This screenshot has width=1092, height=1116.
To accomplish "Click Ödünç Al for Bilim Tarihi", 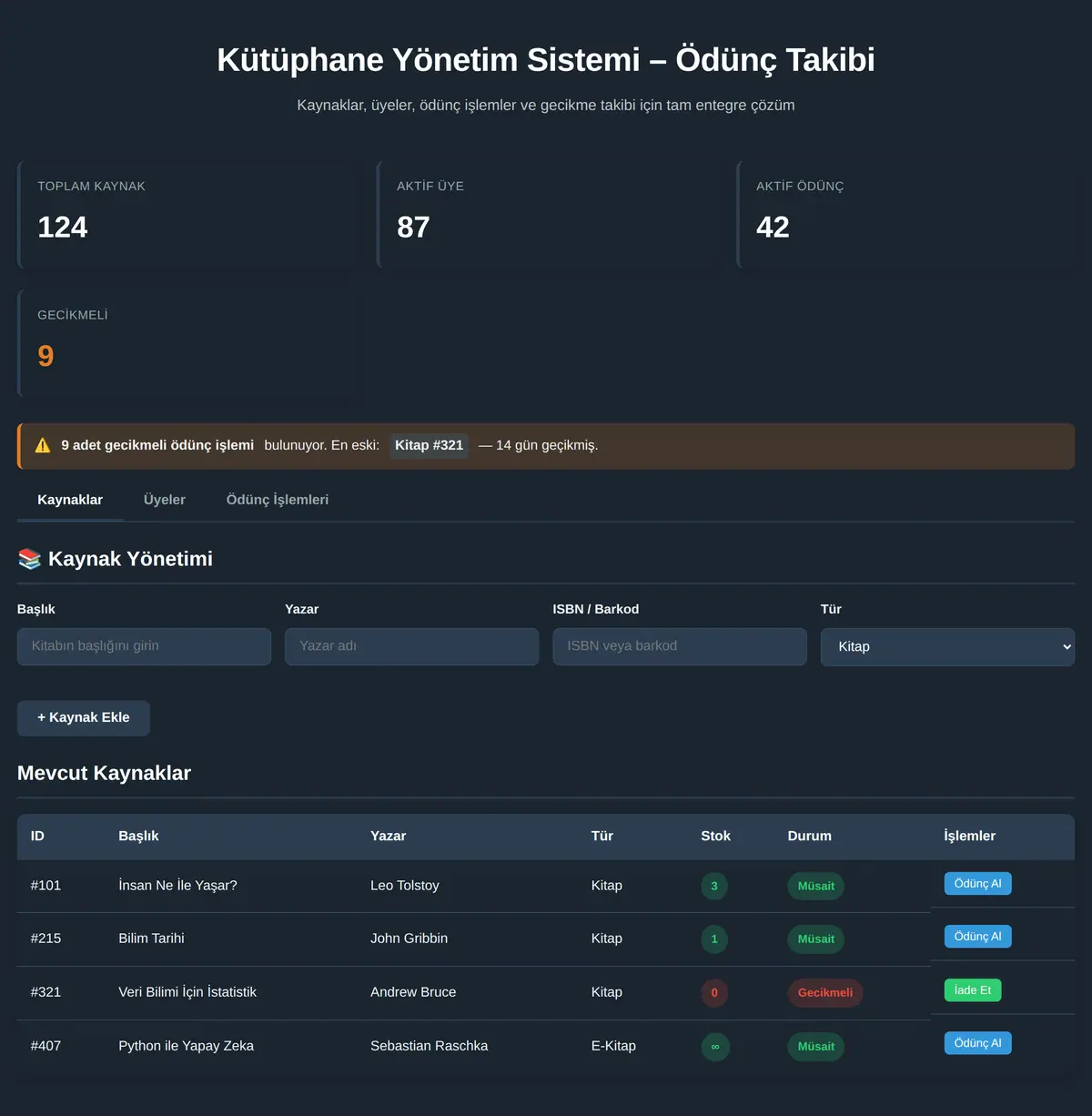I will pos(977,937).
